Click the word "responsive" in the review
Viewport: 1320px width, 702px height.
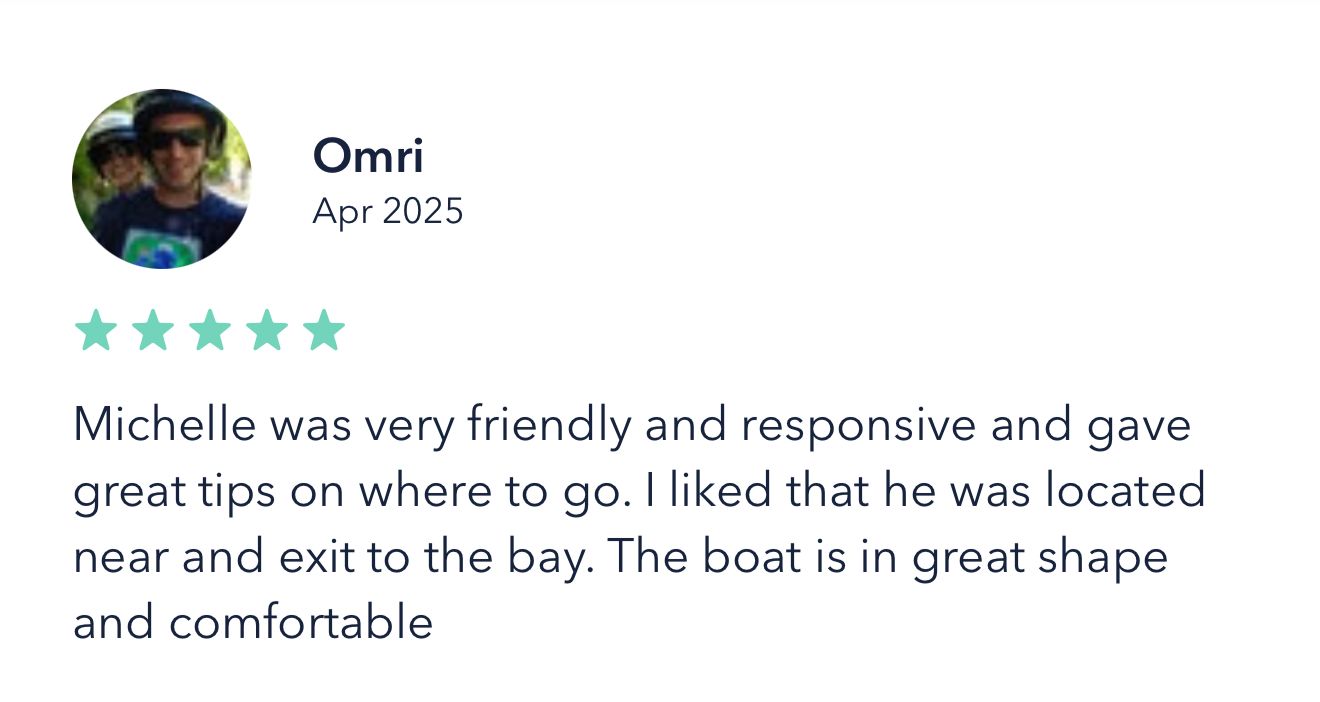coord(858,425)
